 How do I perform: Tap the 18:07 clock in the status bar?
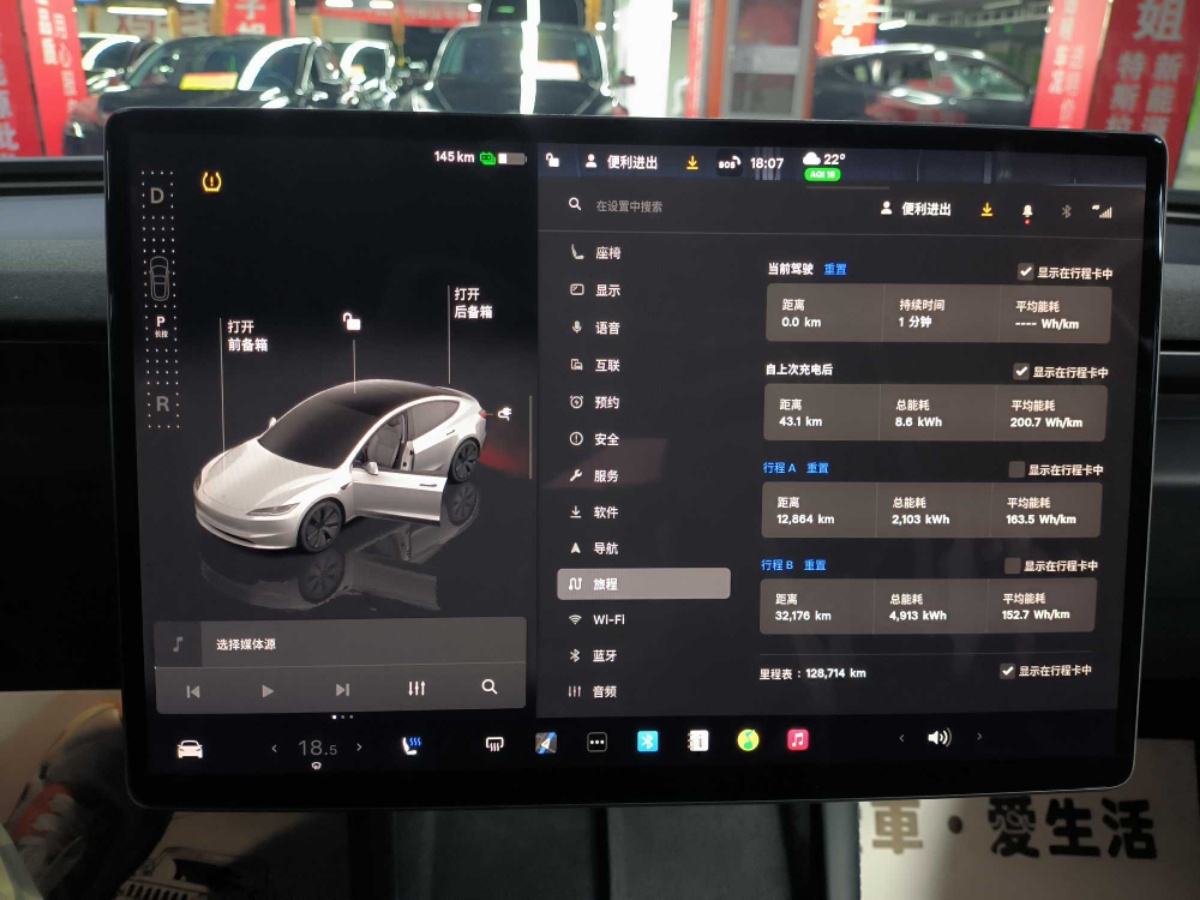[x=767, y=163]
